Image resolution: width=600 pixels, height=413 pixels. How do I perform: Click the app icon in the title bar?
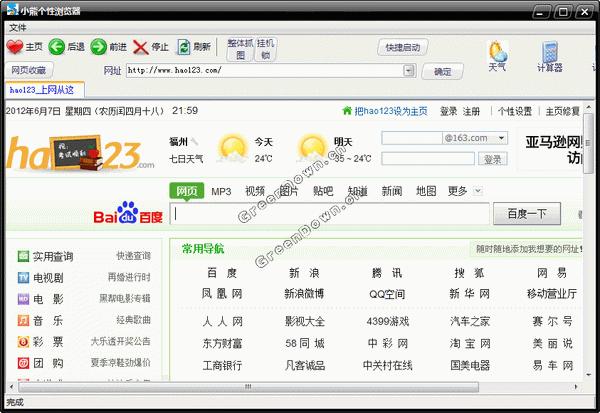tap(12, 9)
